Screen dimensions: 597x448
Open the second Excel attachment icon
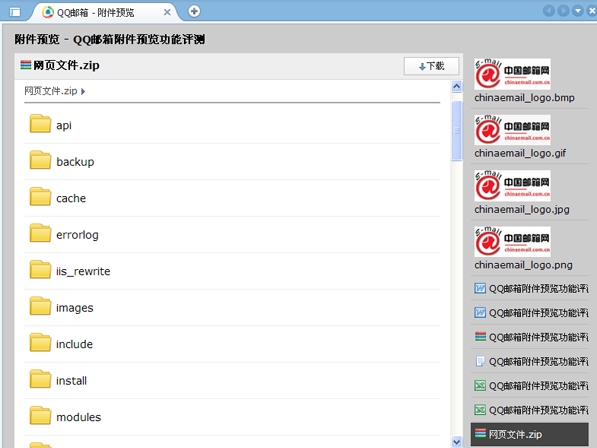(480, 410)
